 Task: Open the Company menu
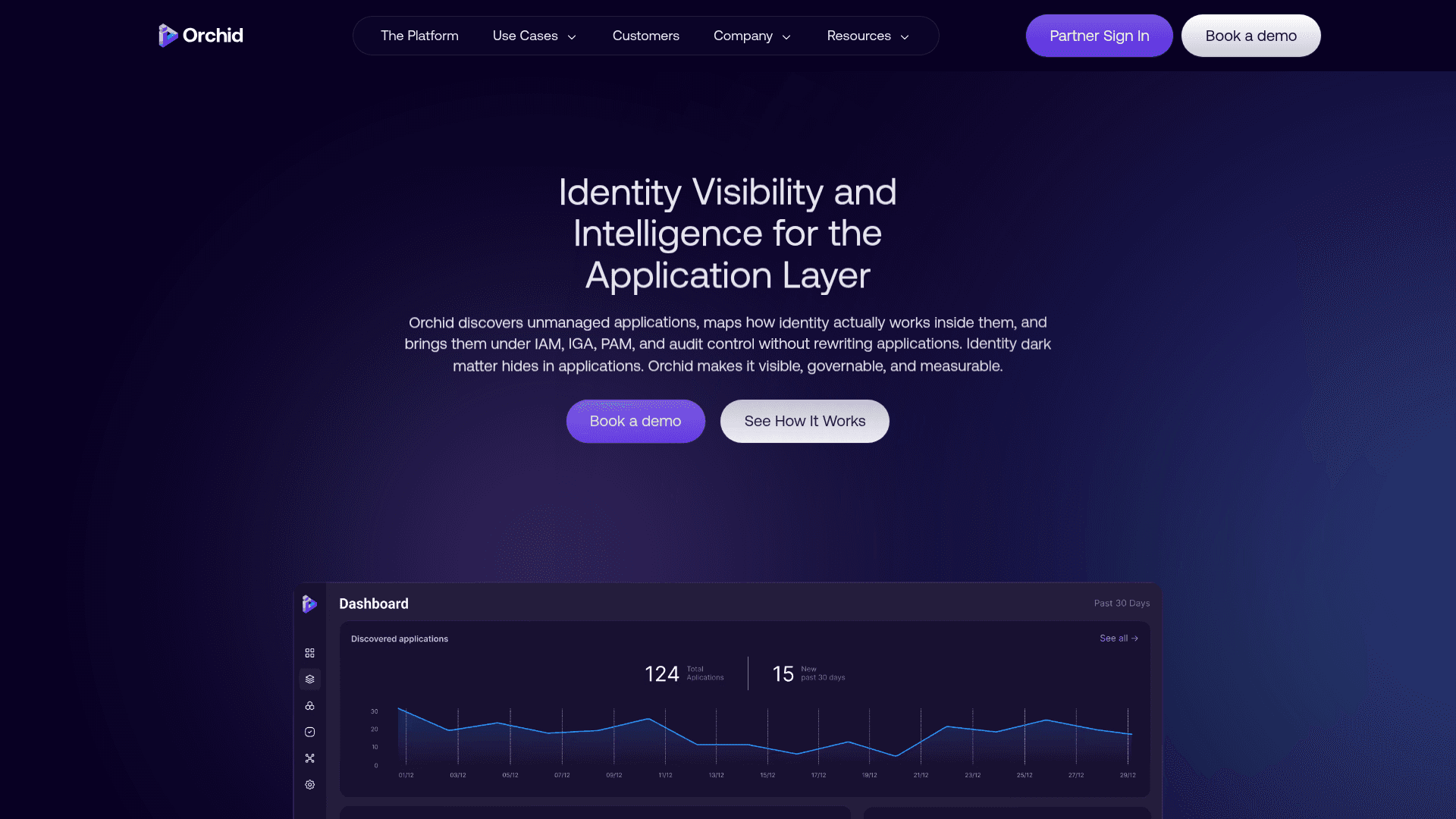pyautogui.click(x=742, y=36)
